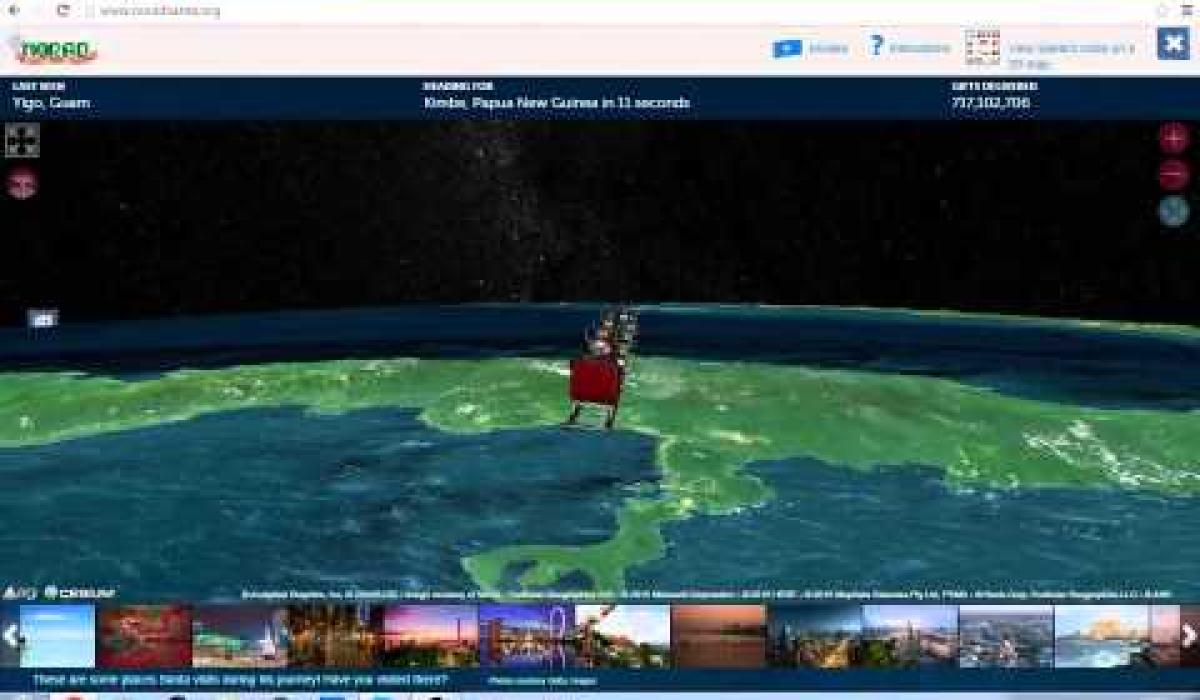
Task: View Santa's route on a 2D map
Action: [x=1050, y=49]
